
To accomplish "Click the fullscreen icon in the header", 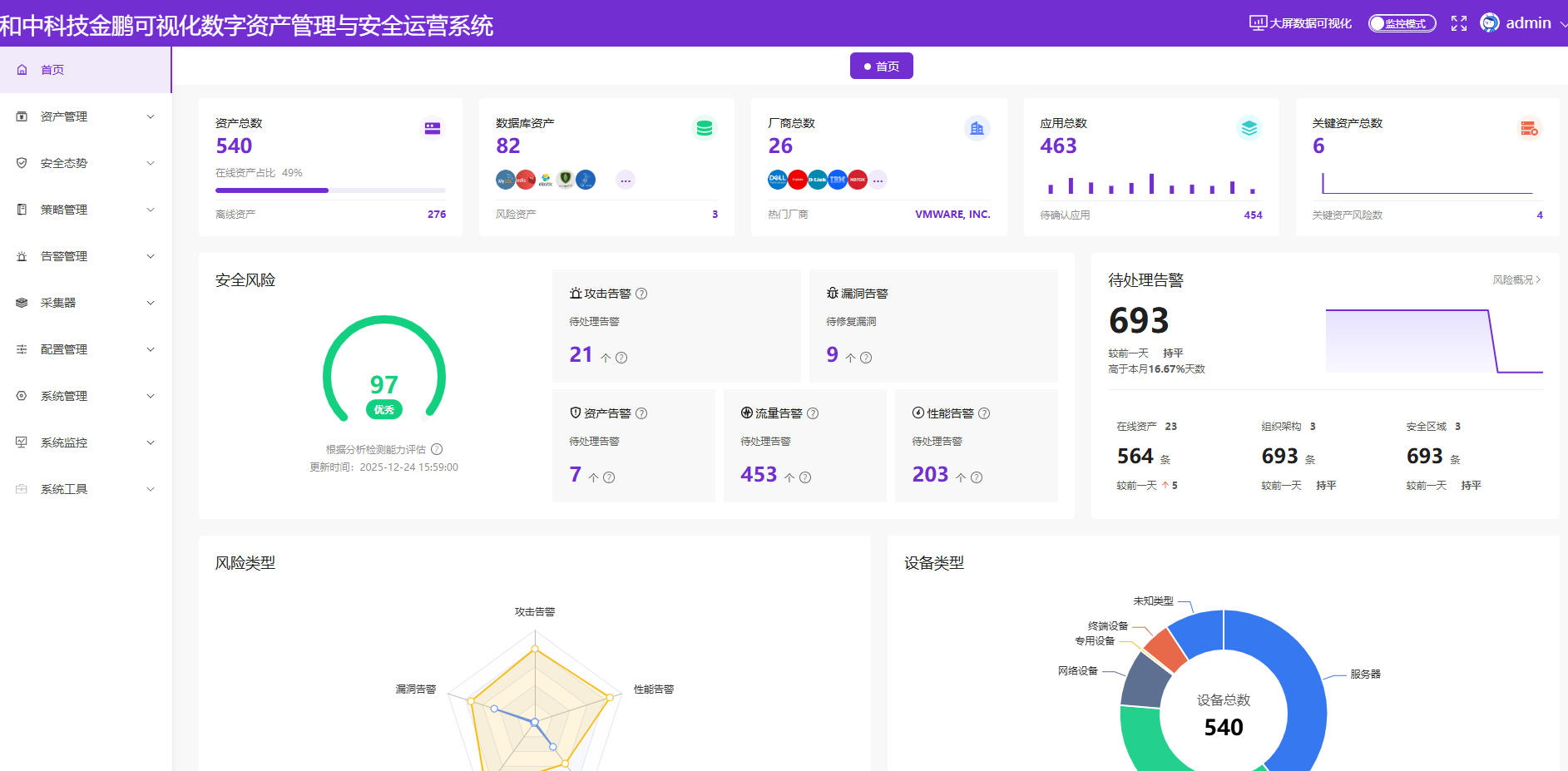I will point(1458,23).
